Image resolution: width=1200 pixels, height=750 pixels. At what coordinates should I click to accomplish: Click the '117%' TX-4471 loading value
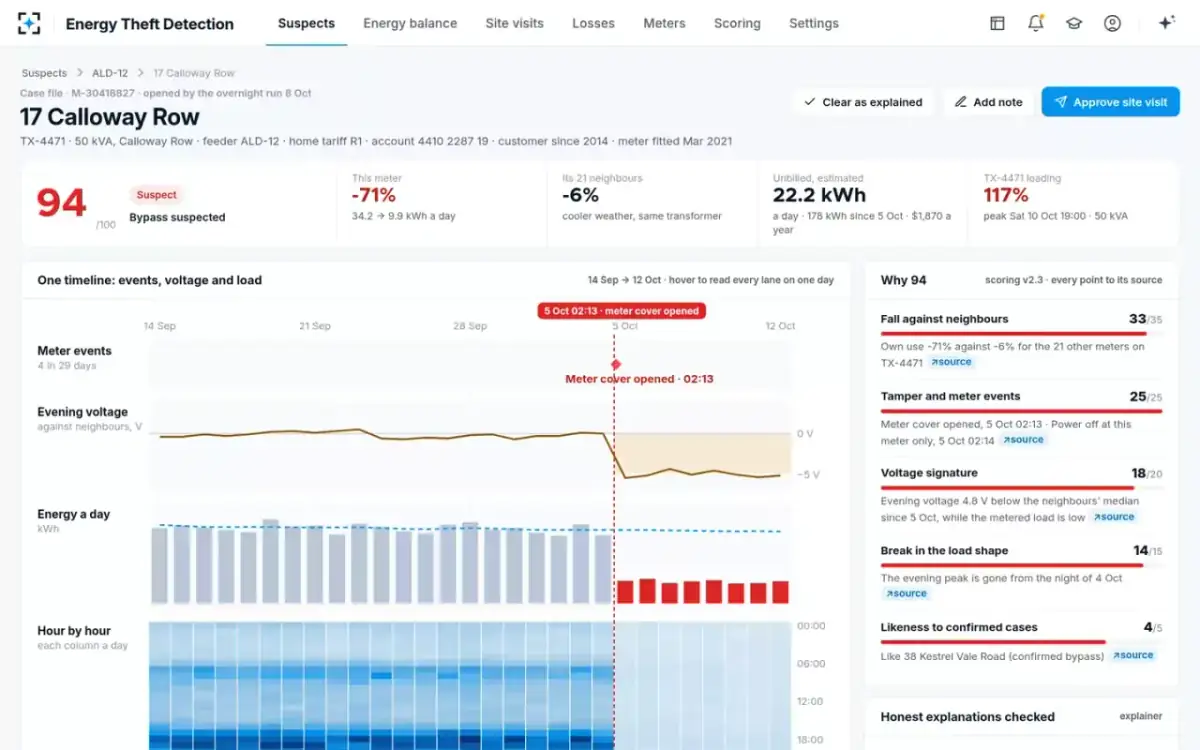1006,195
